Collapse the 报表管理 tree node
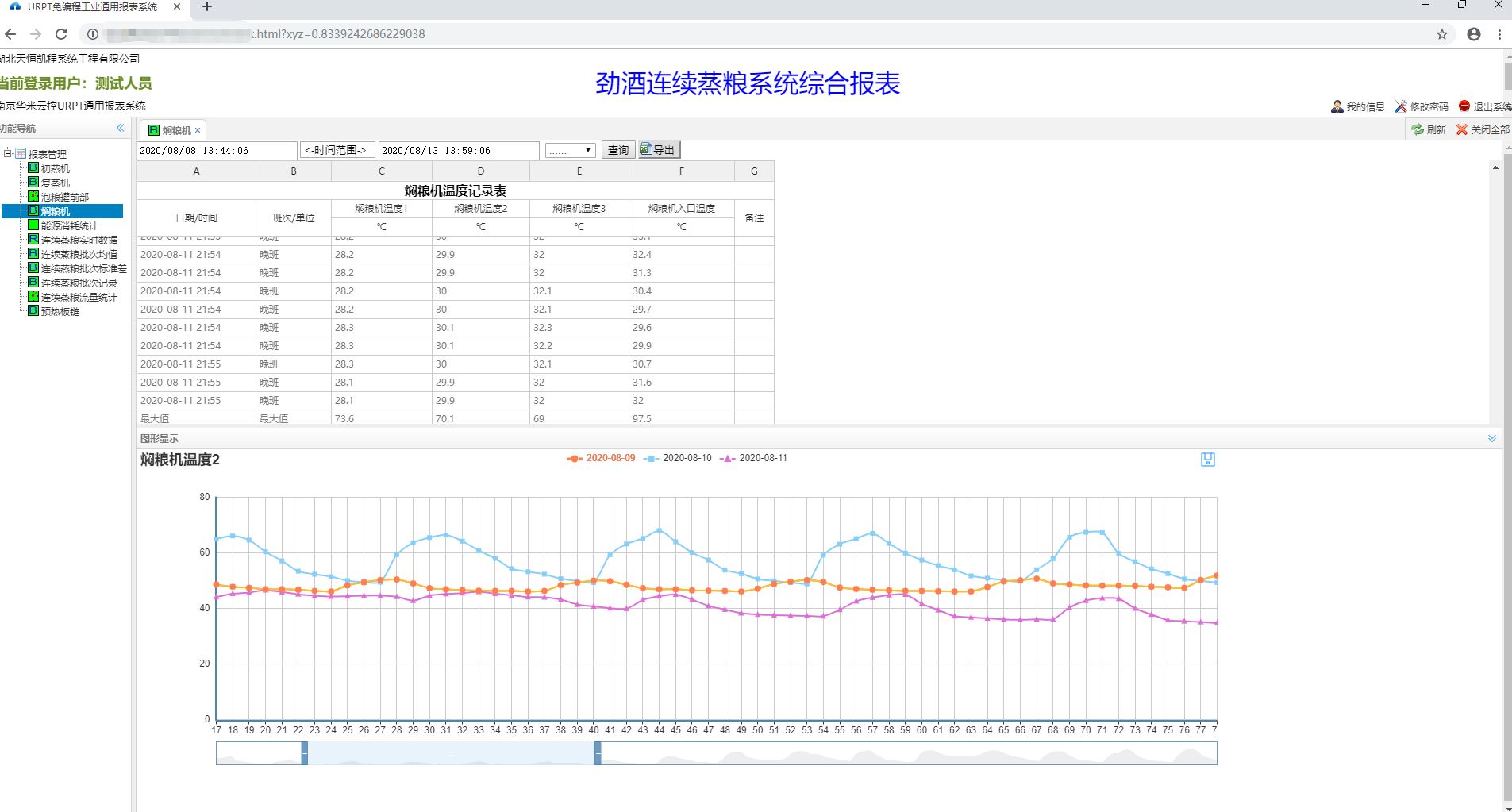 pyautogui.click(x=7, y=153)
